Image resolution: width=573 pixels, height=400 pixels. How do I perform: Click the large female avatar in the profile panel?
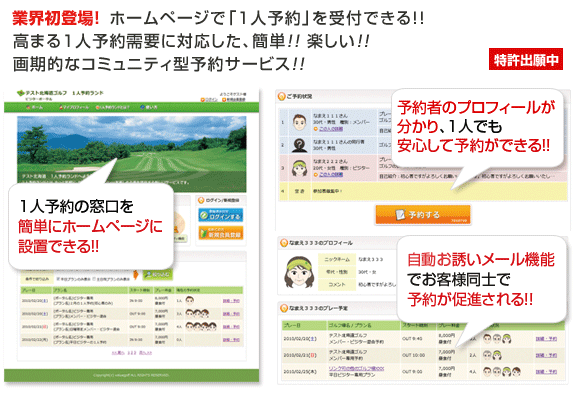tap(299, 273)
